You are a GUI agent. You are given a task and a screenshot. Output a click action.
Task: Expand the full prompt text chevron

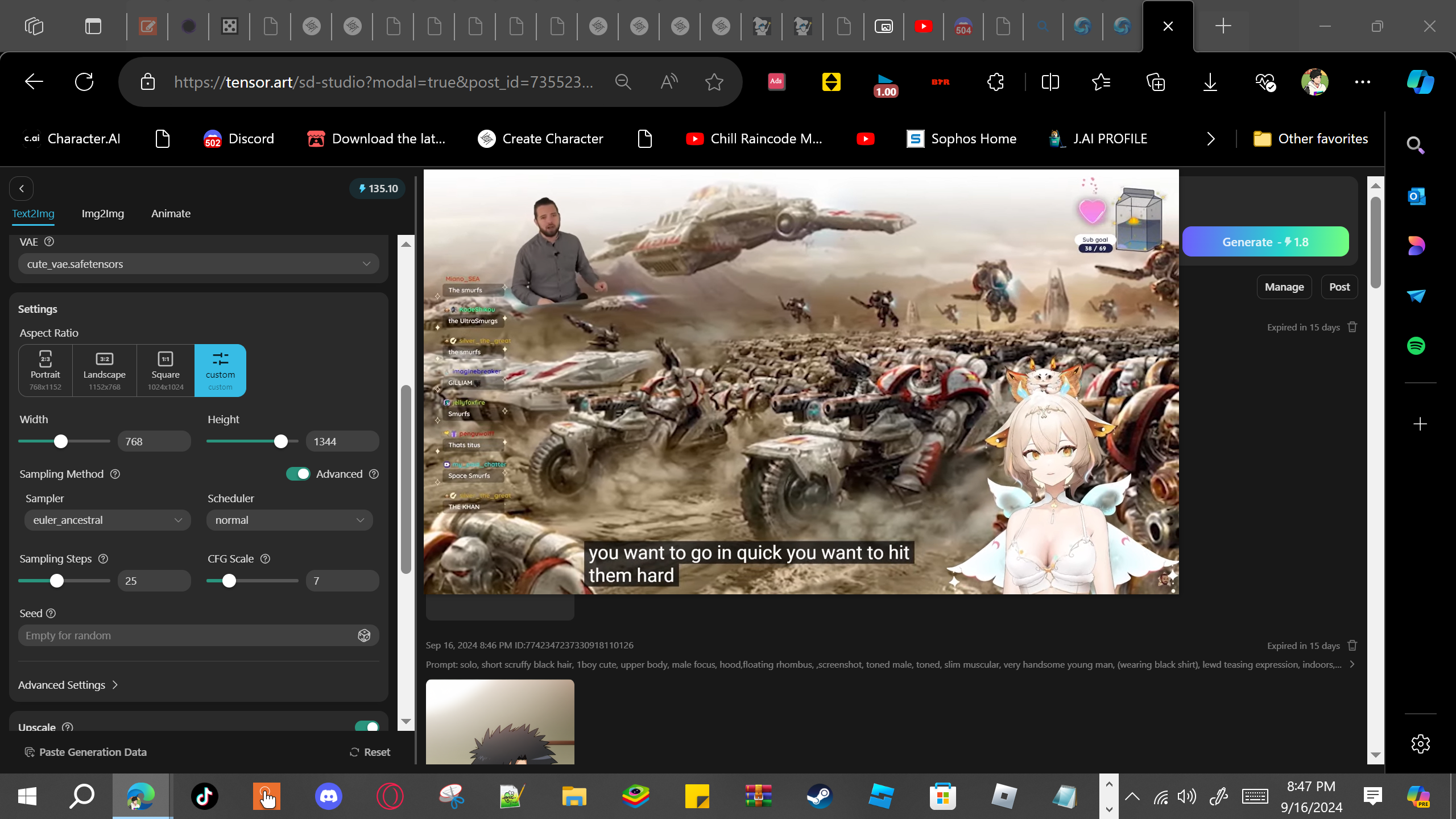click(x=1352, y=665)
